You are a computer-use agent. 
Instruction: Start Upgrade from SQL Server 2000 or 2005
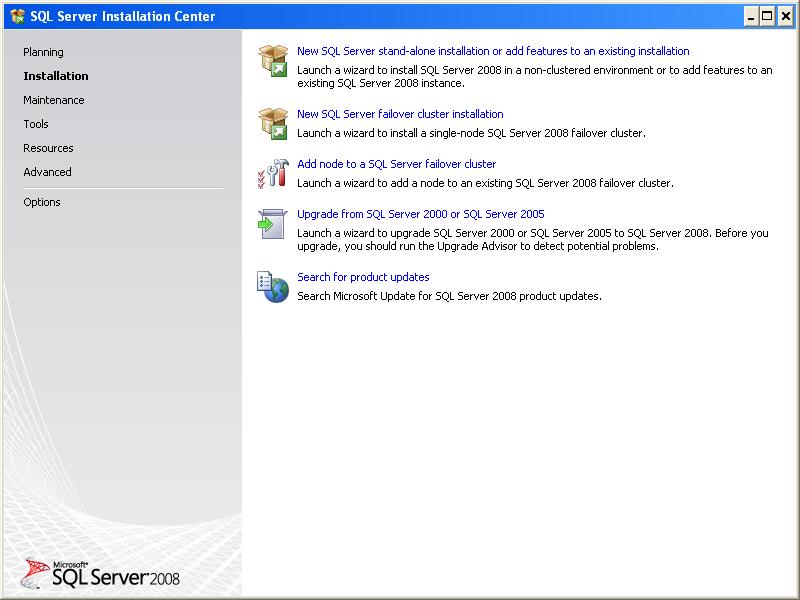click(420, 214)
